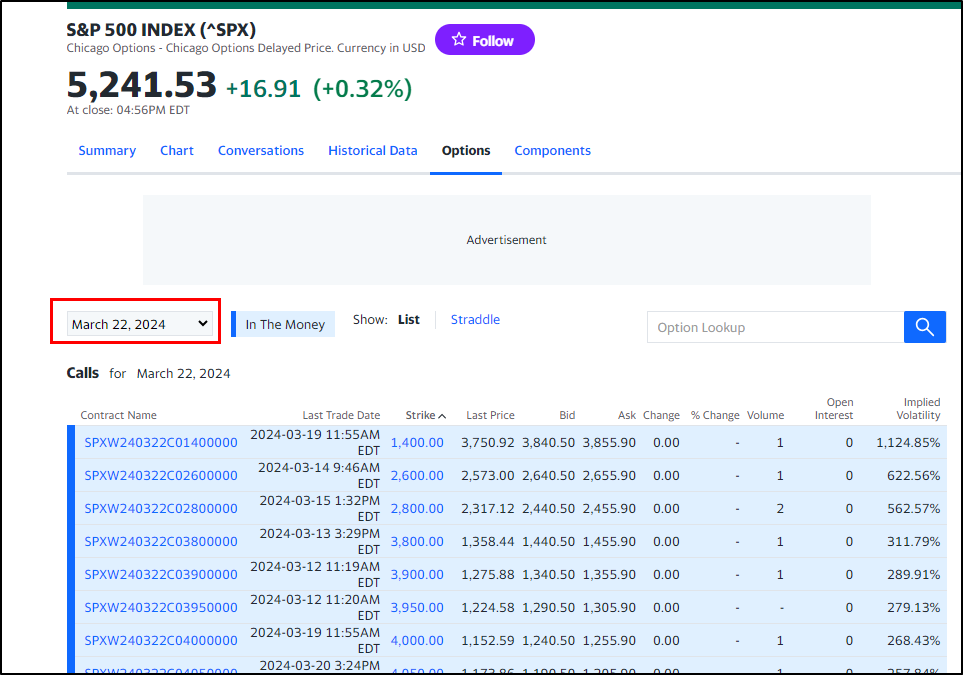This screenshot has width=963, height=675.
Task: Click the Bid column header
Action: pos(567,415)
